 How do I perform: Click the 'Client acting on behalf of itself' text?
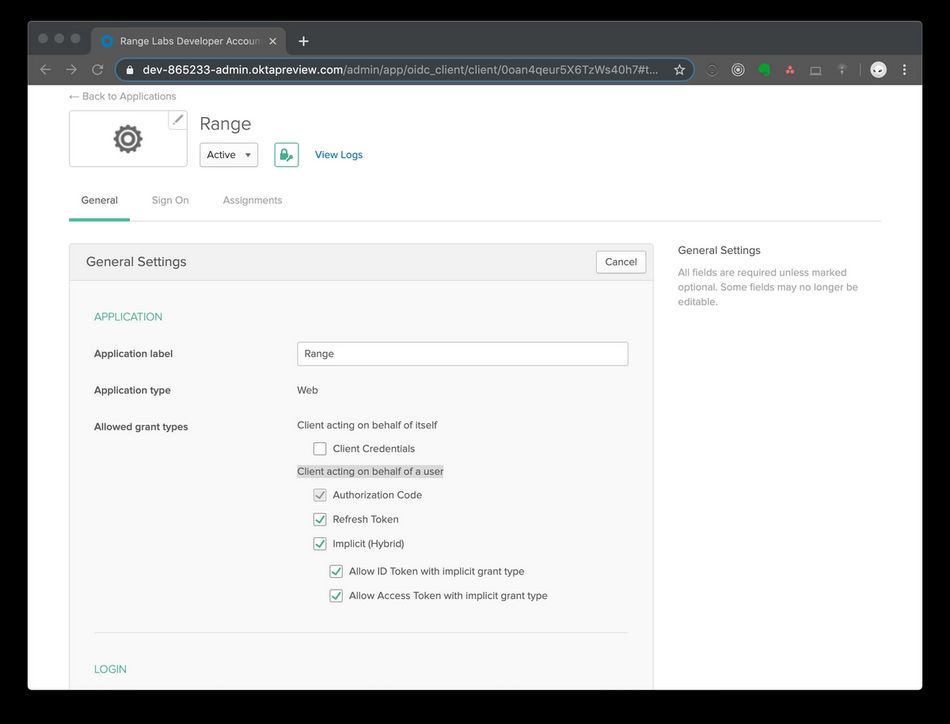click(x=367, y=425)
